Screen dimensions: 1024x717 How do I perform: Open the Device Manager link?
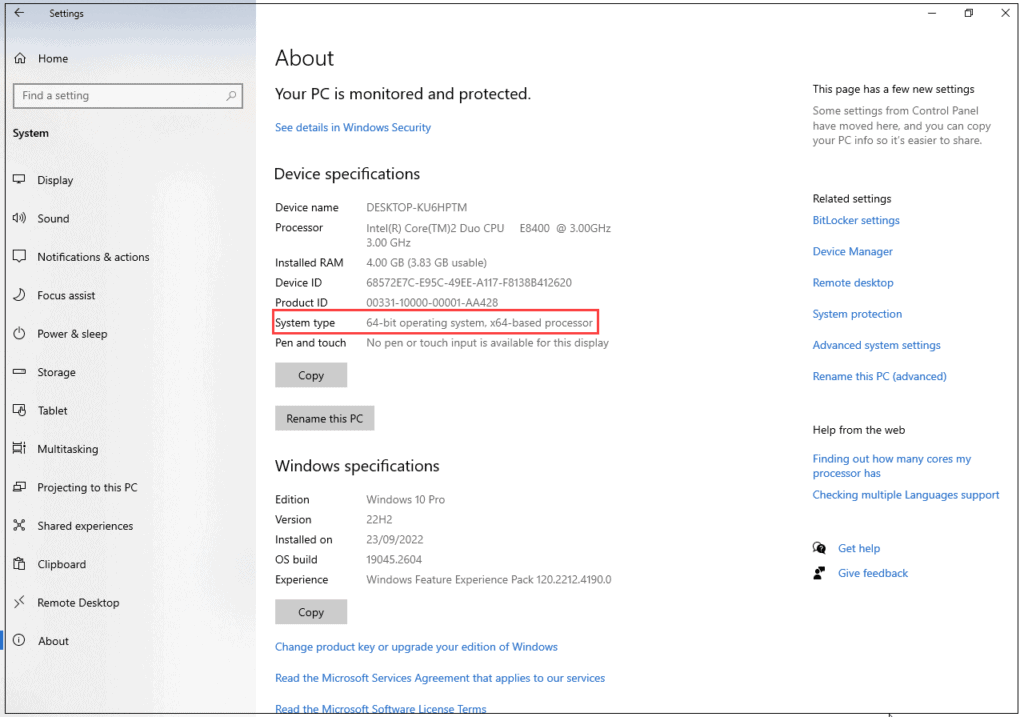(x=852, y=252)
